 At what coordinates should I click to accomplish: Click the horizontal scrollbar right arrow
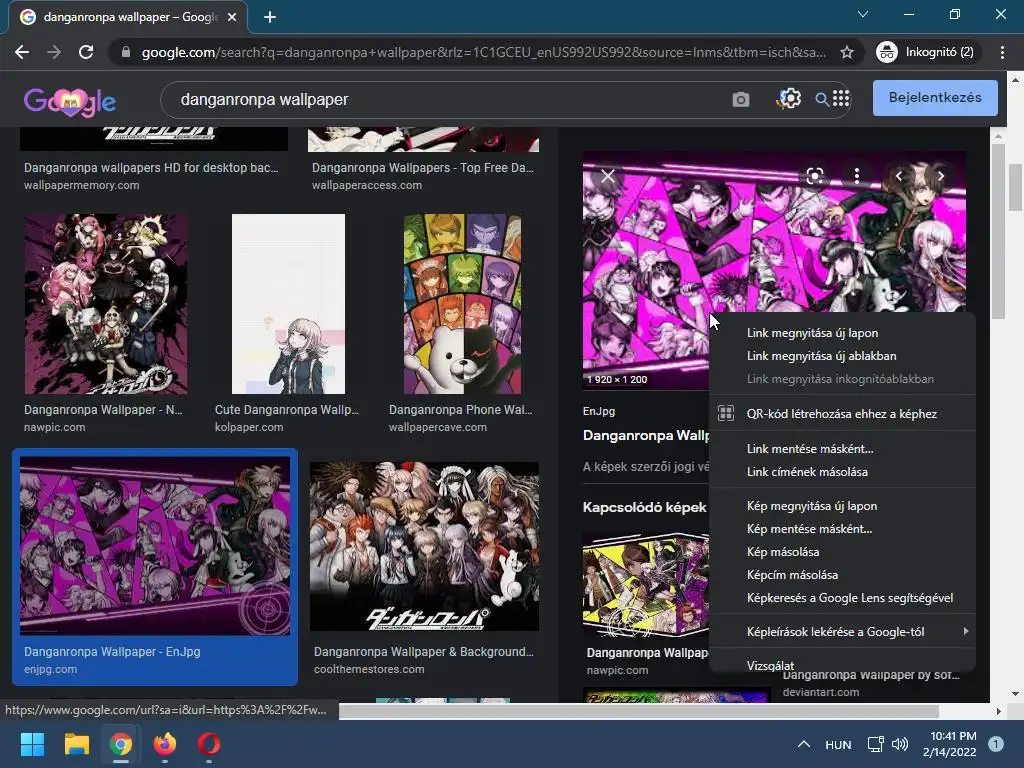(x=998, y=711)
